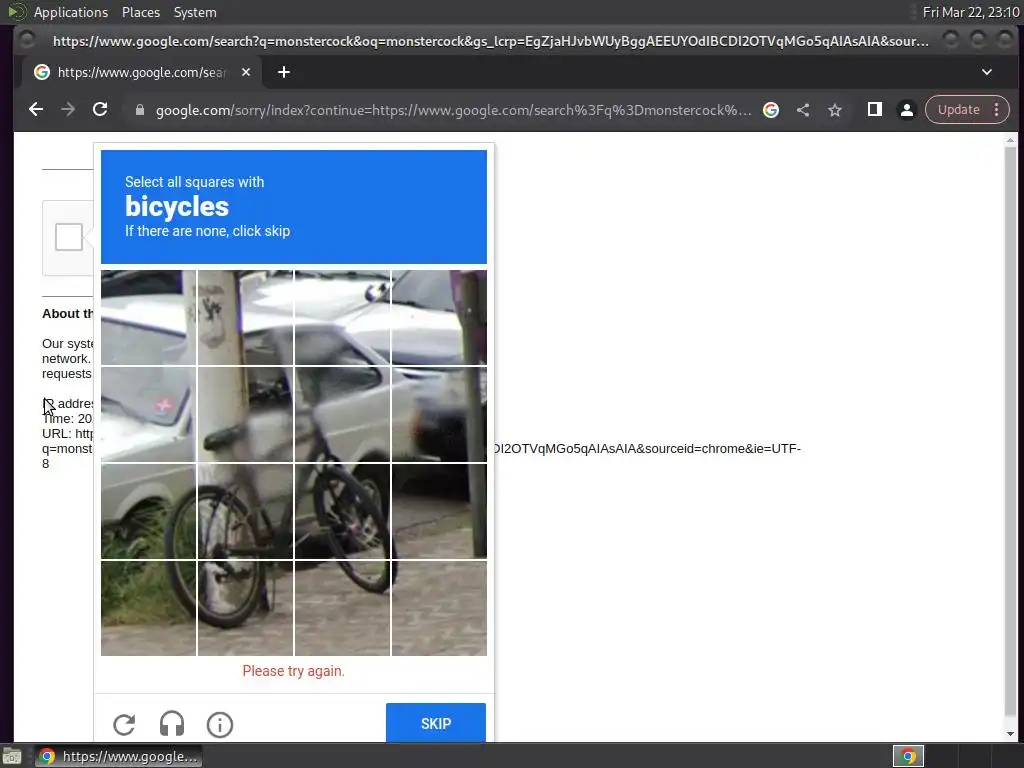Get a new captcha challenge with reload icon

[x=124, y=725]
